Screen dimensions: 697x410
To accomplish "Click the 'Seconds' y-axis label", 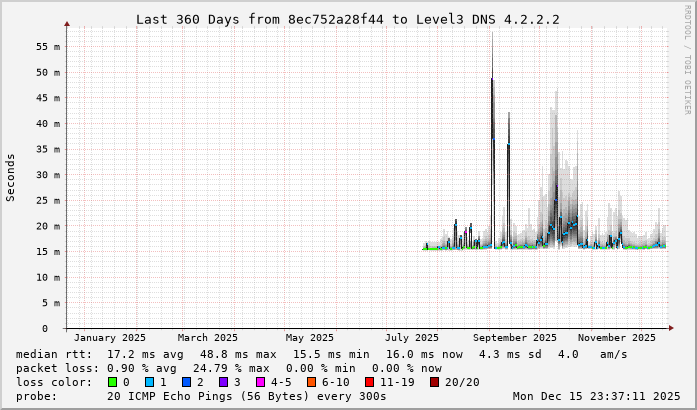I will click(x=11, y=177).
